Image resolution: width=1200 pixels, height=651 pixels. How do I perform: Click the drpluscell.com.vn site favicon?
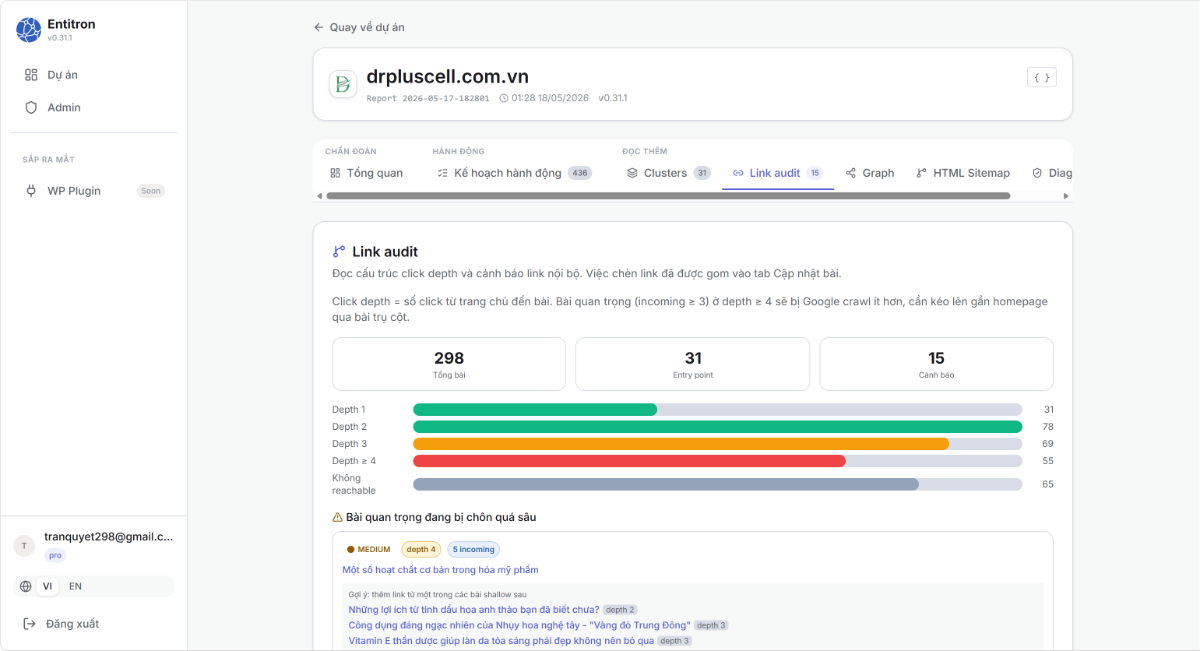(343, 84)
